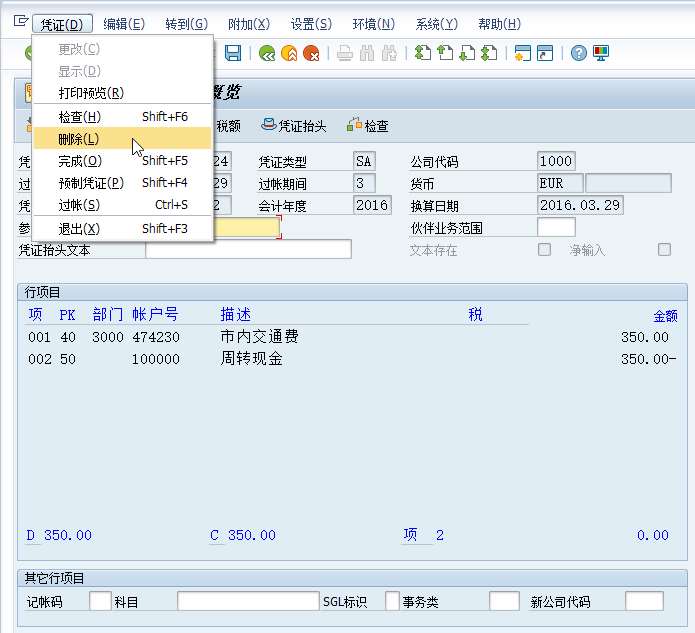Viewport: 695px width, 633px height.
Task: Click the 事务类 input field
Action: tap(504, 601)
